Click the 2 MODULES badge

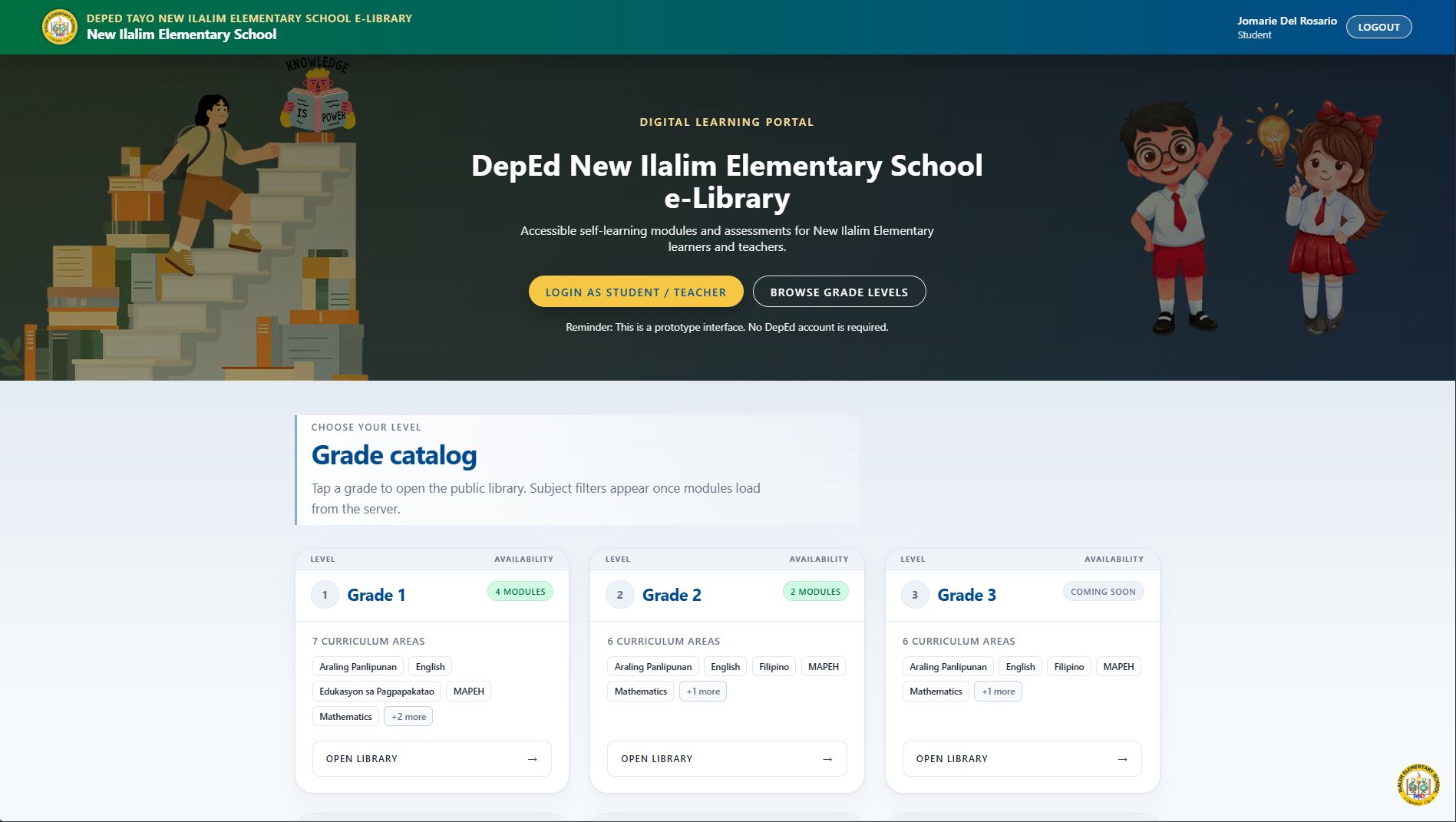[815, 592]
